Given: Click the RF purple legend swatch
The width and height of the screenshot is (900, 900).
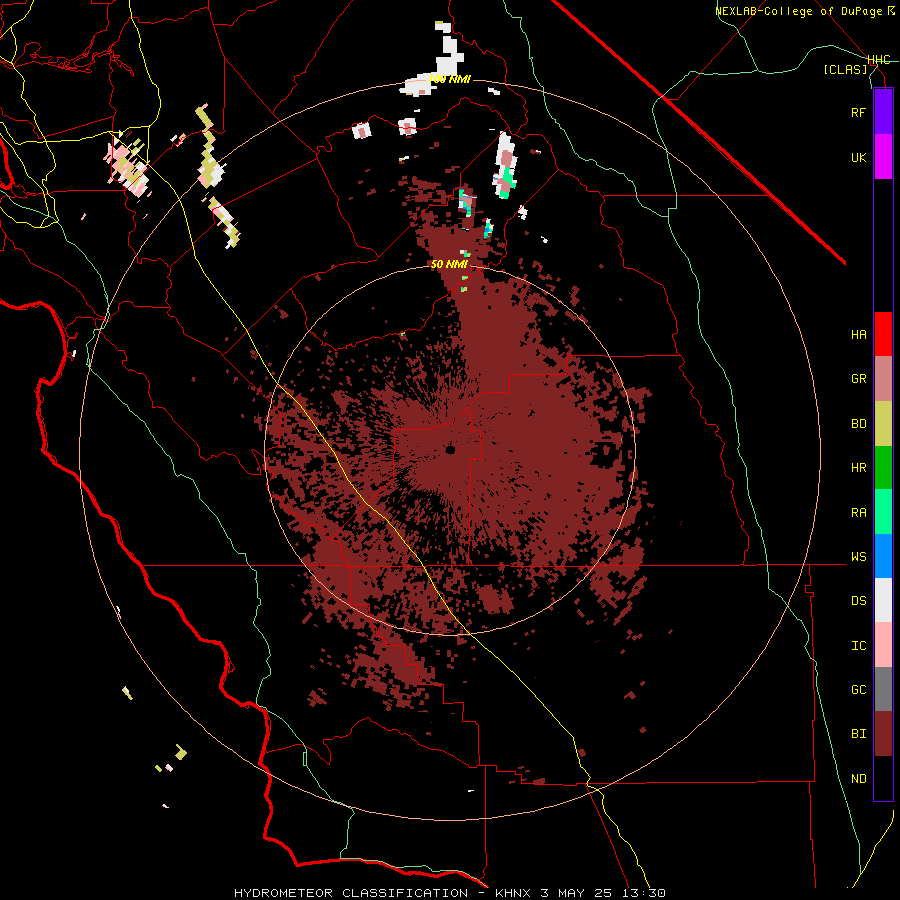Looking at the screenshot, I should click(883, 112).
